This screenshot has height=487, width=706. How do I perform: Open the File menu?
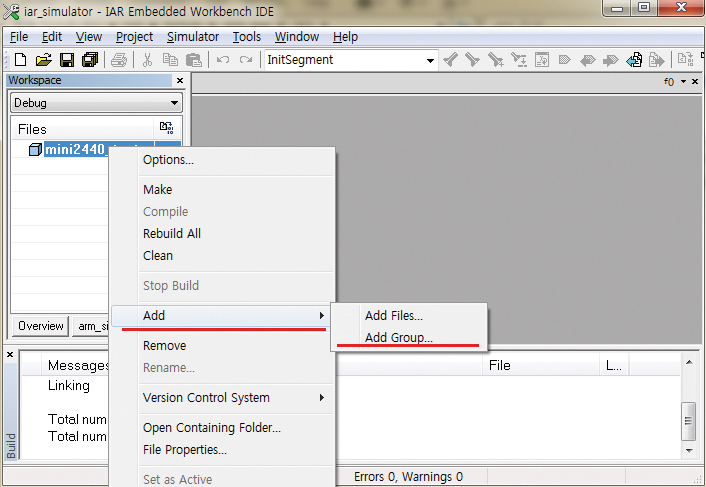[19, 37]
